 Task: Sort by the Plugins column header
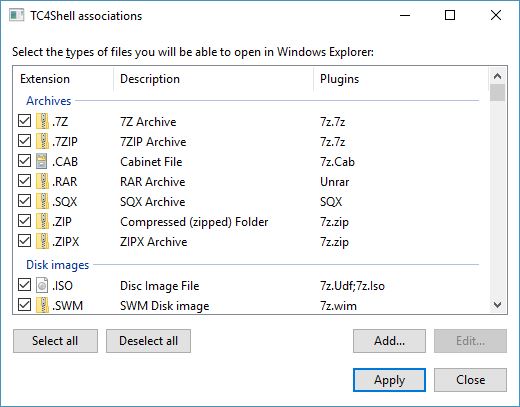[x=401, y=79]
